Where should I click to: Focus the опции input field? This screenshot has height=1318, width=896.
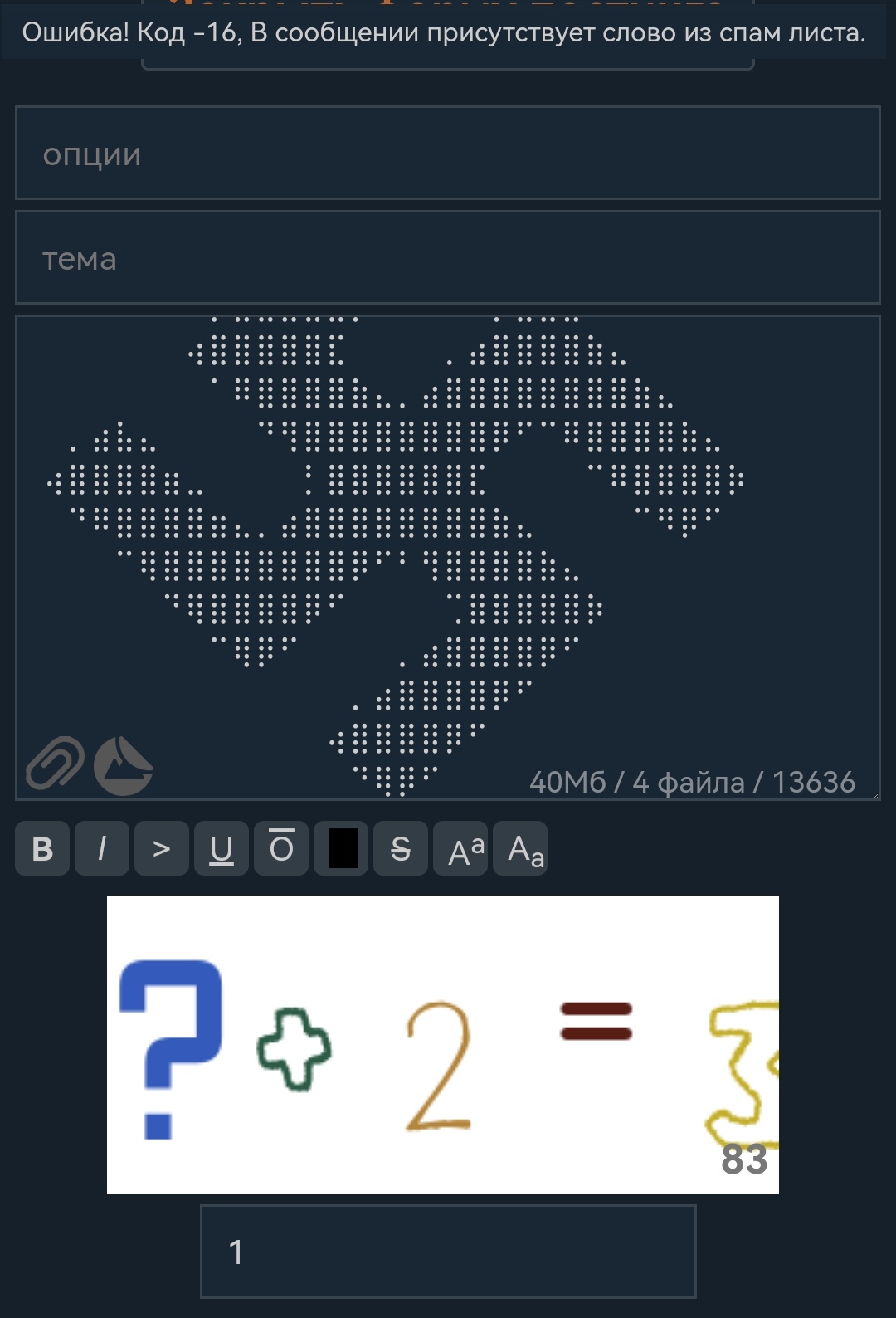pyautogui.click(x=448, y=153)
